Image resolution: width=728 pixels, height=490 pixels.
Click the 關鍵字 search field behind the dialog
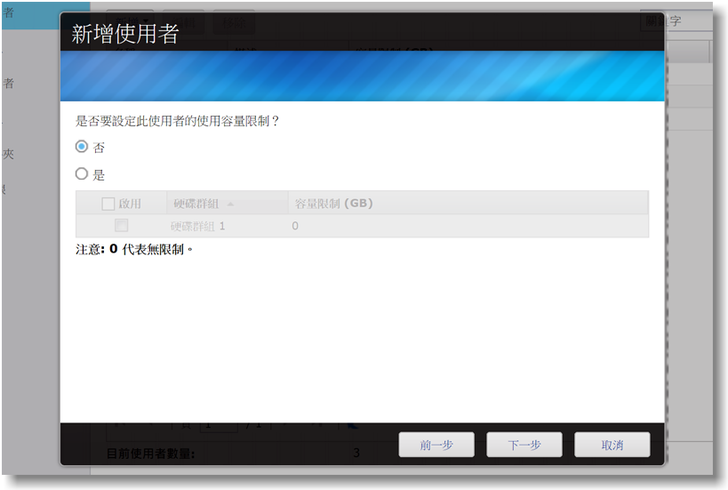point(677,21)
